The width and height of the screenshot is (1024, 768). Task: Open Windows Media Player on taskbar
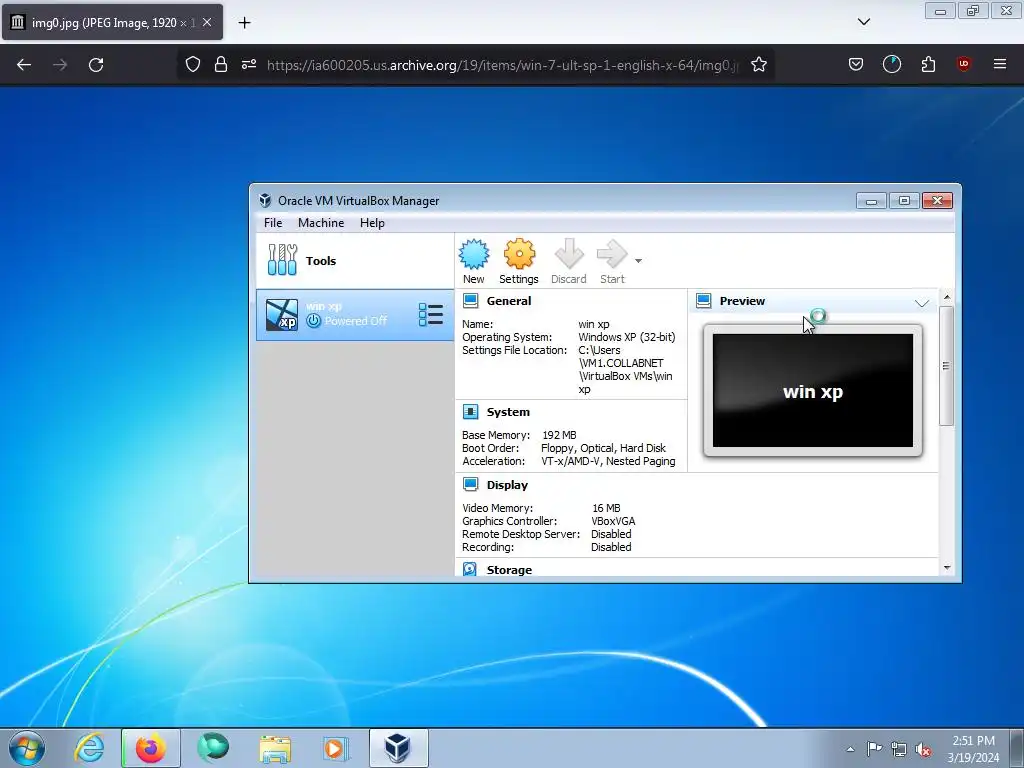pos(336,748)
